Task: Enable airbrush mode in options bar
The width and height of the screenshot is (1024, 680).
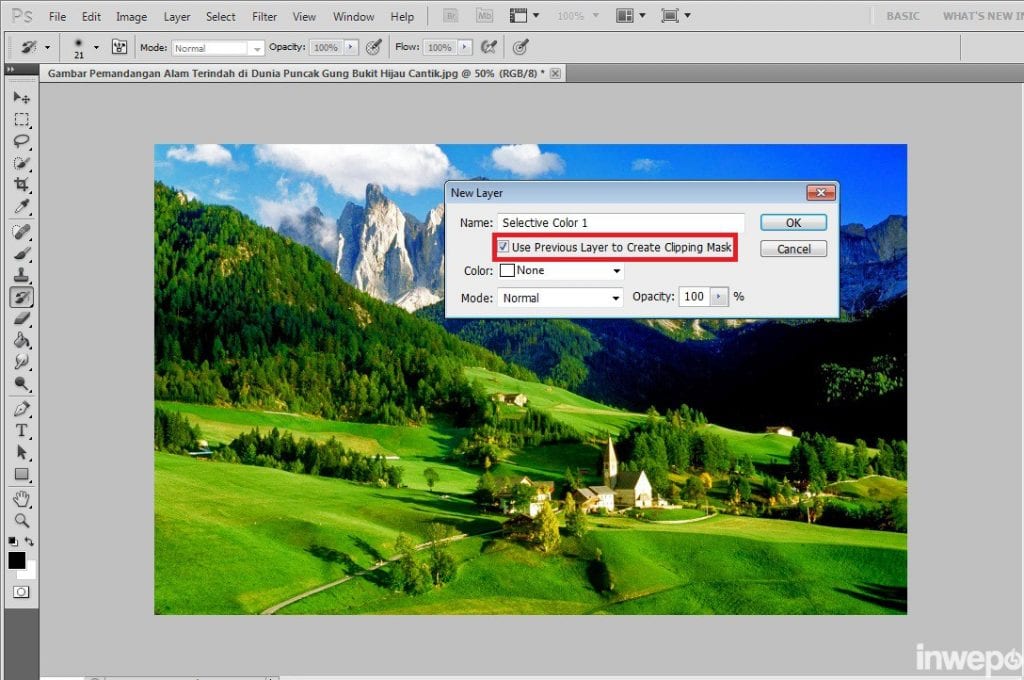Action: (488, 47)
